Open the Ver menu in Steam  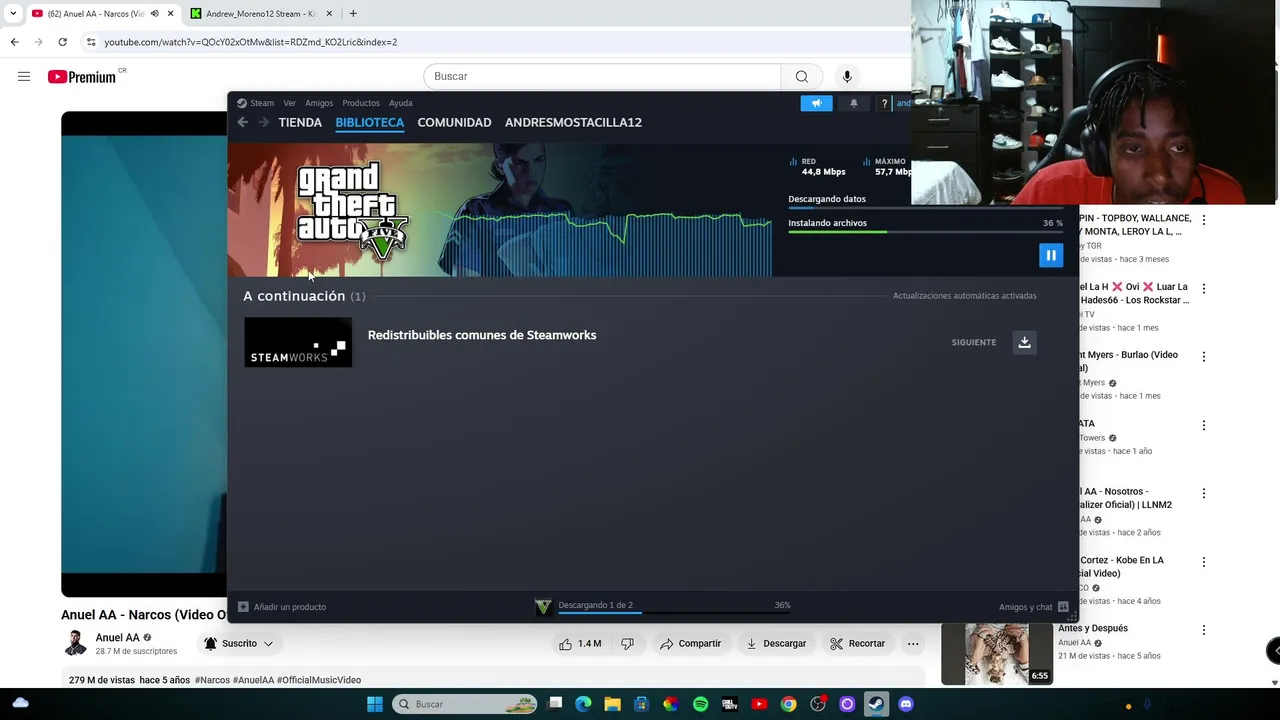point(289,103)
